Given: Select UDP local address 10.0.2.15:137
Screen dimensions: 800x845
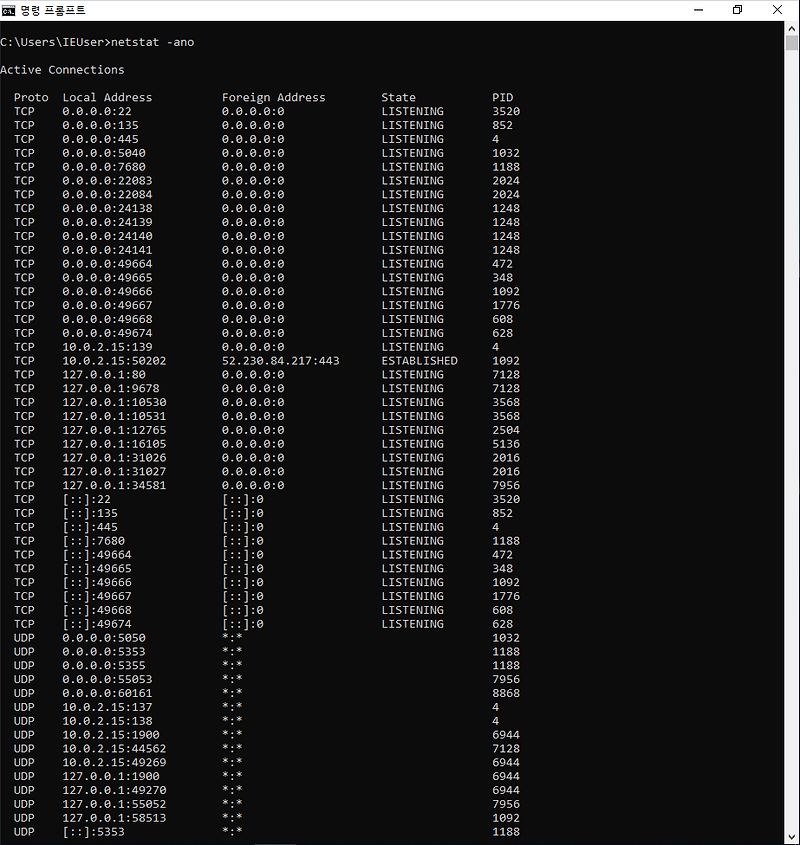Looking at the screenshot, I should tap(107, 707).
